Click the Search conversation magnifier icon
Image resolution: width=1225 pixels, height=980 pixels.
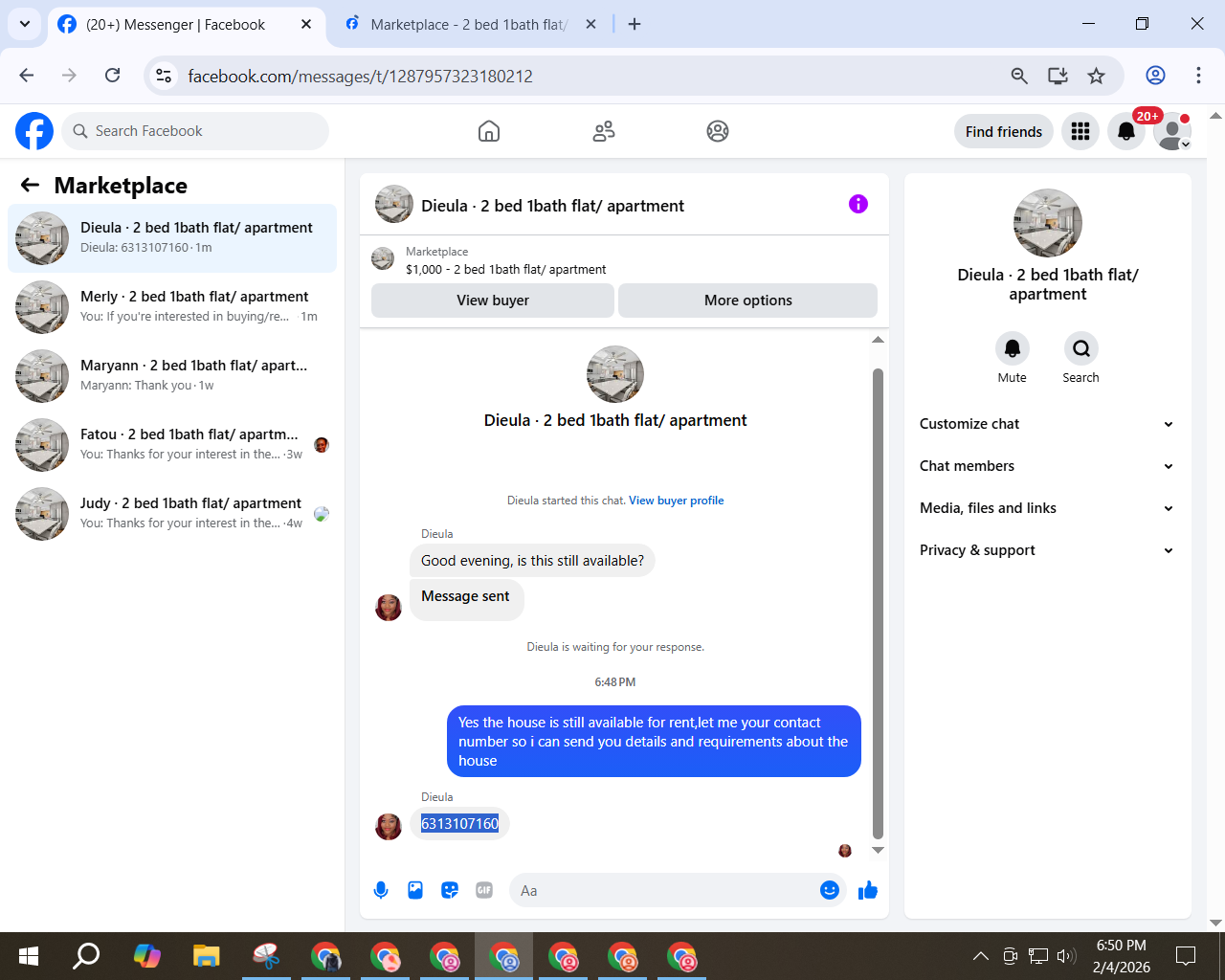1081,348
